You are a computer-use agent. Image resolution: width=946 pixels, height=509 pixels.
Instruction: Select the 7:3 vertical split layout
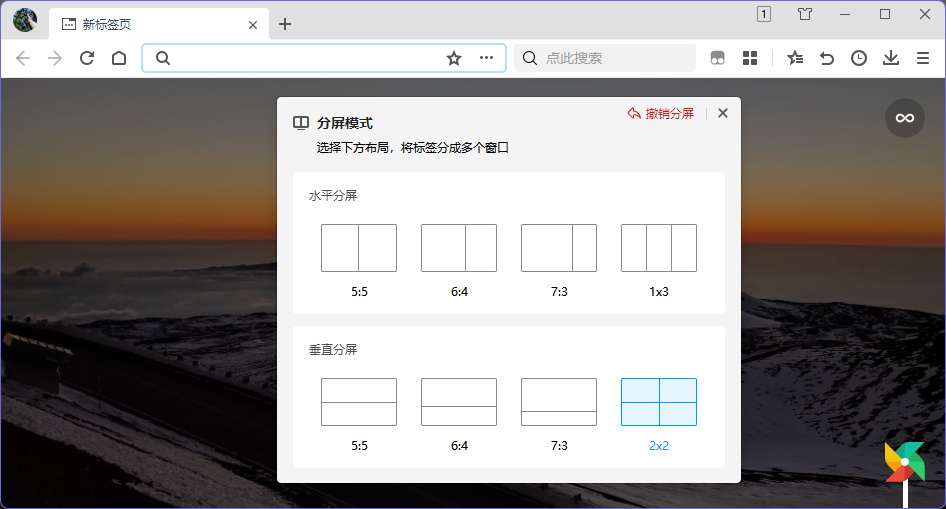click(559, 402)
